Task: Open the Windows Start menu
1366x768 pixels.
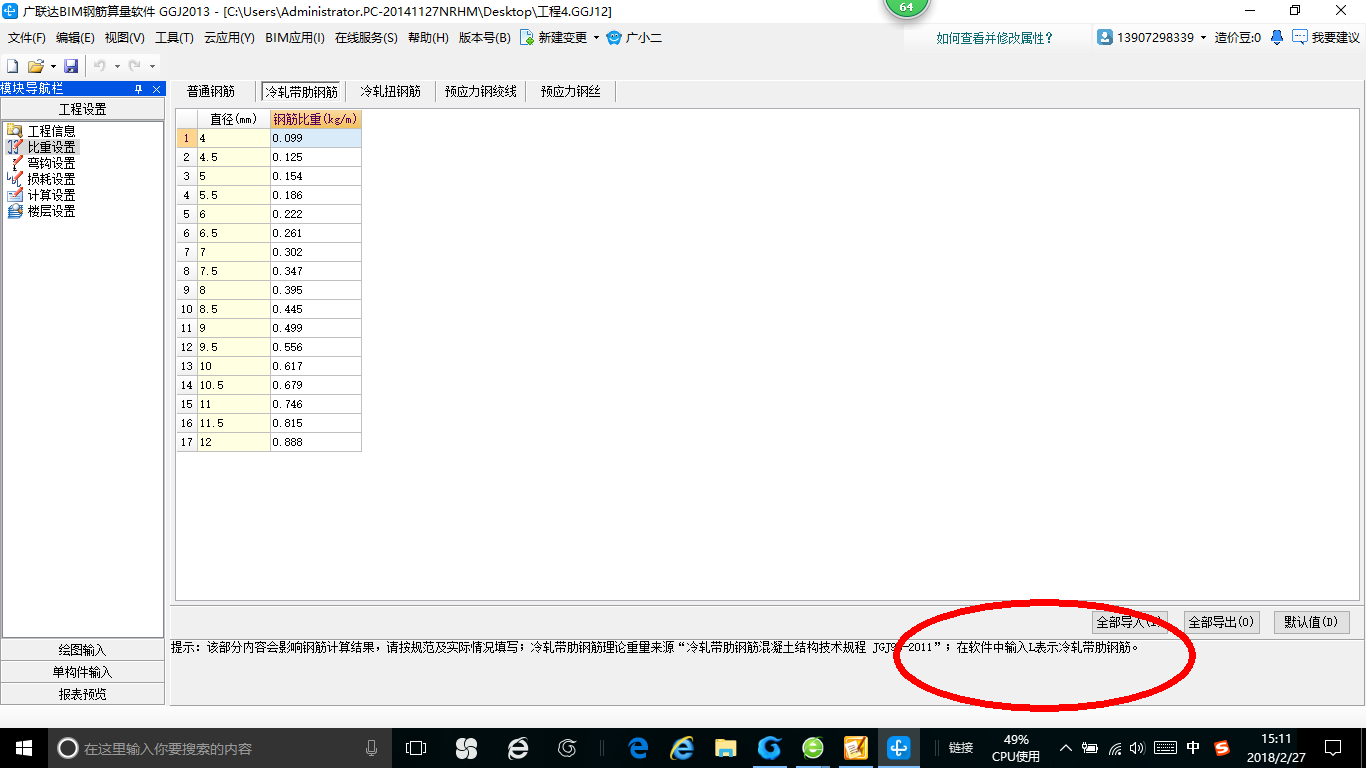Action: point(22,748)
